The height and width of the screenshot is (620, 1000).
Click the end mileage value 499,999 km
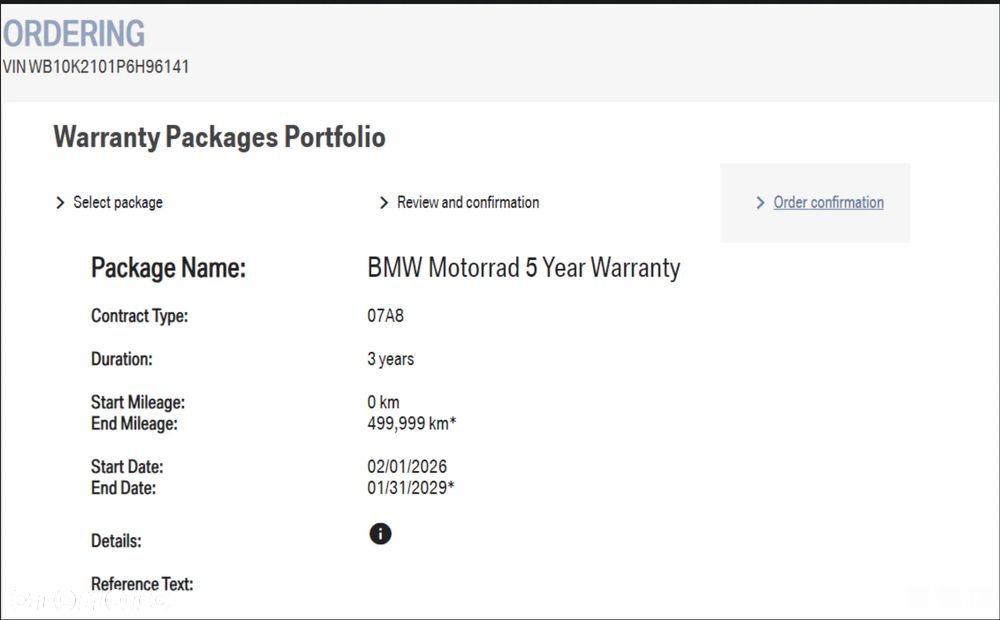(411, 424)
